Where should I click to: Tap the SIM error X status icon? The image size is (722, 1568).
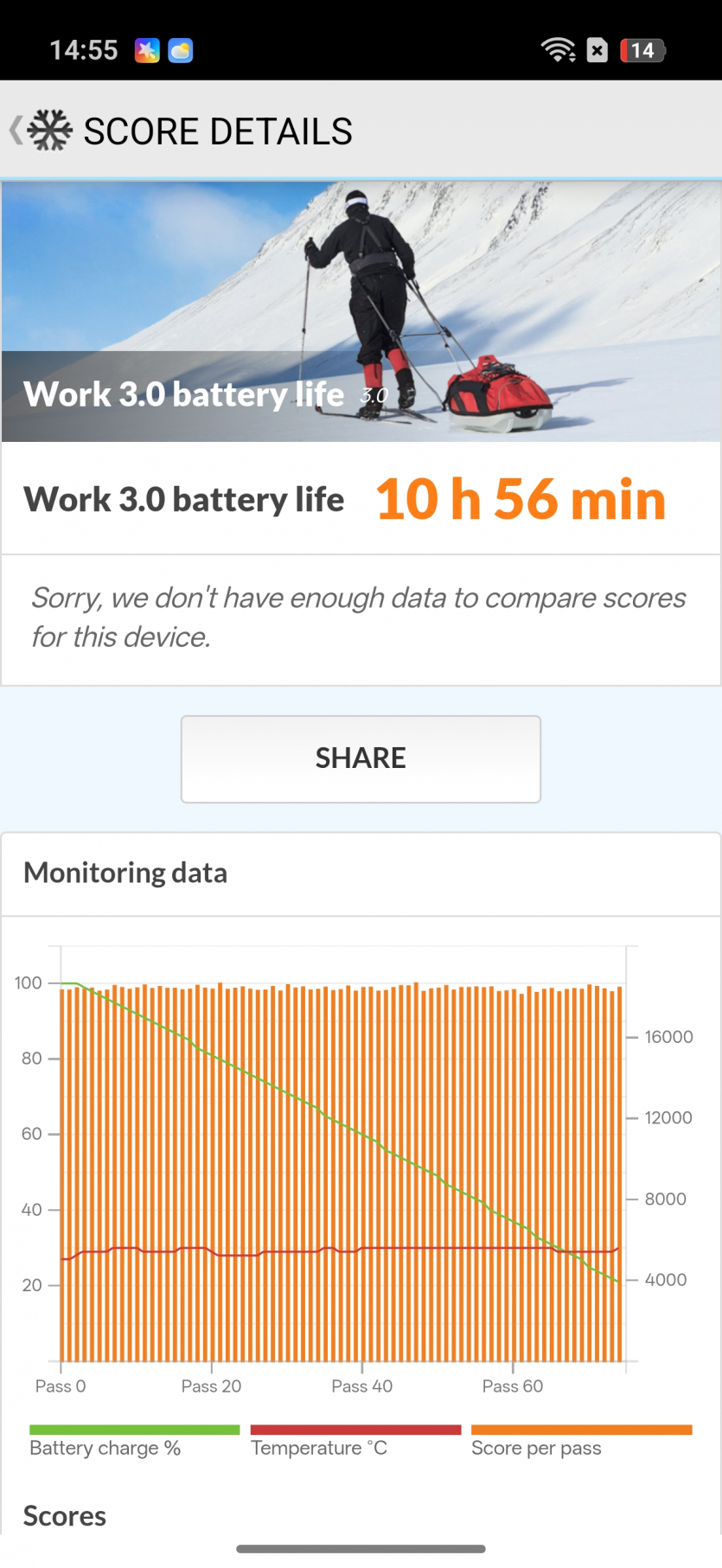point(597,50)
